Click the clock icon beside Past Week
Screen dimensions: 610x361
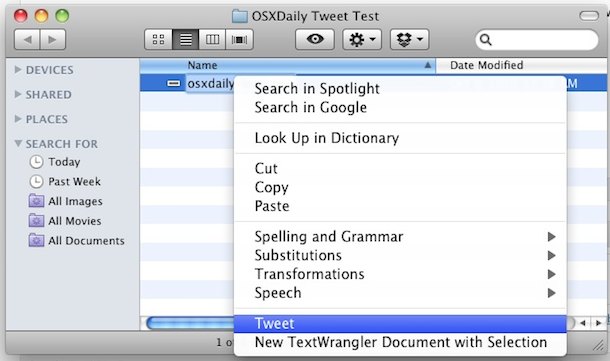click(x=36, y=181)
